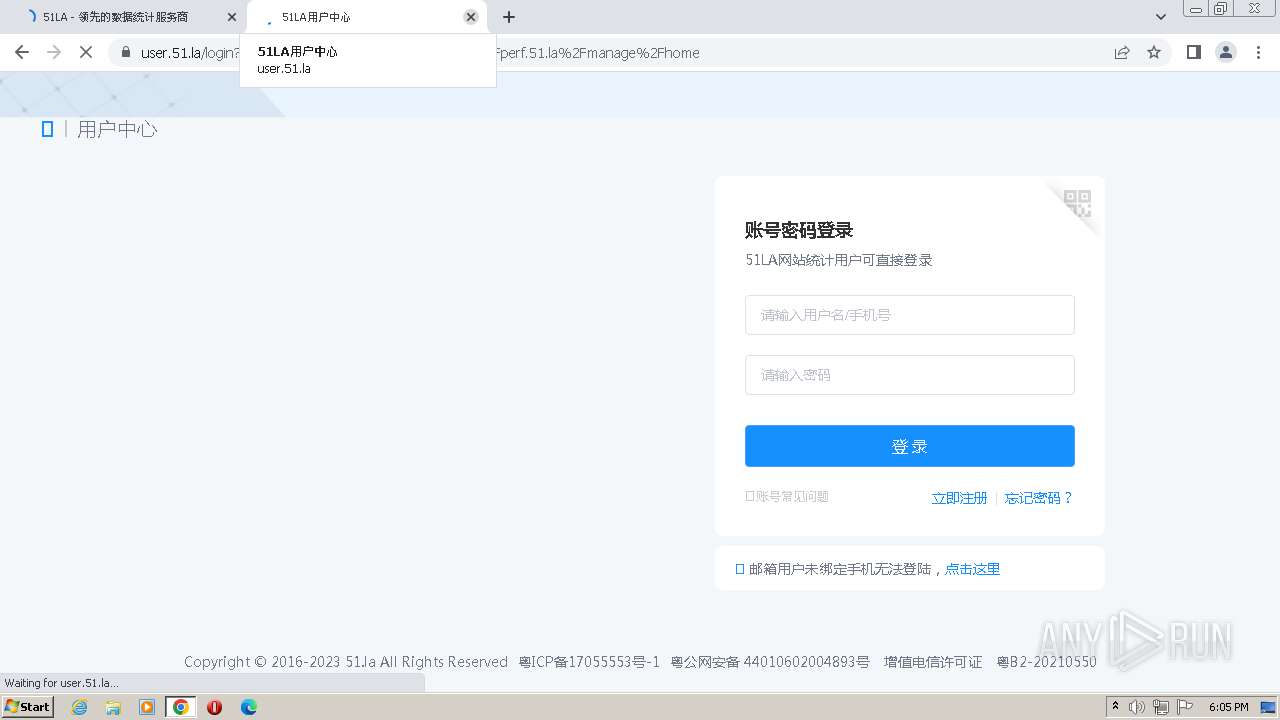Click 粤ICP备17055553号-1 footer text
The image size is (1280, 720).
coord(589,662)
